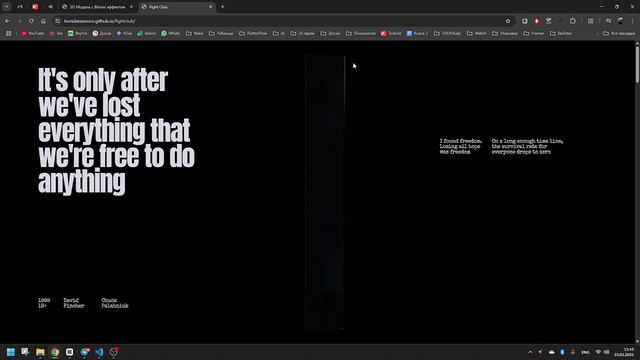Mute the tab audio speaker icon
The width and height of the screenshot is (640, 360).
click(51, 7)
